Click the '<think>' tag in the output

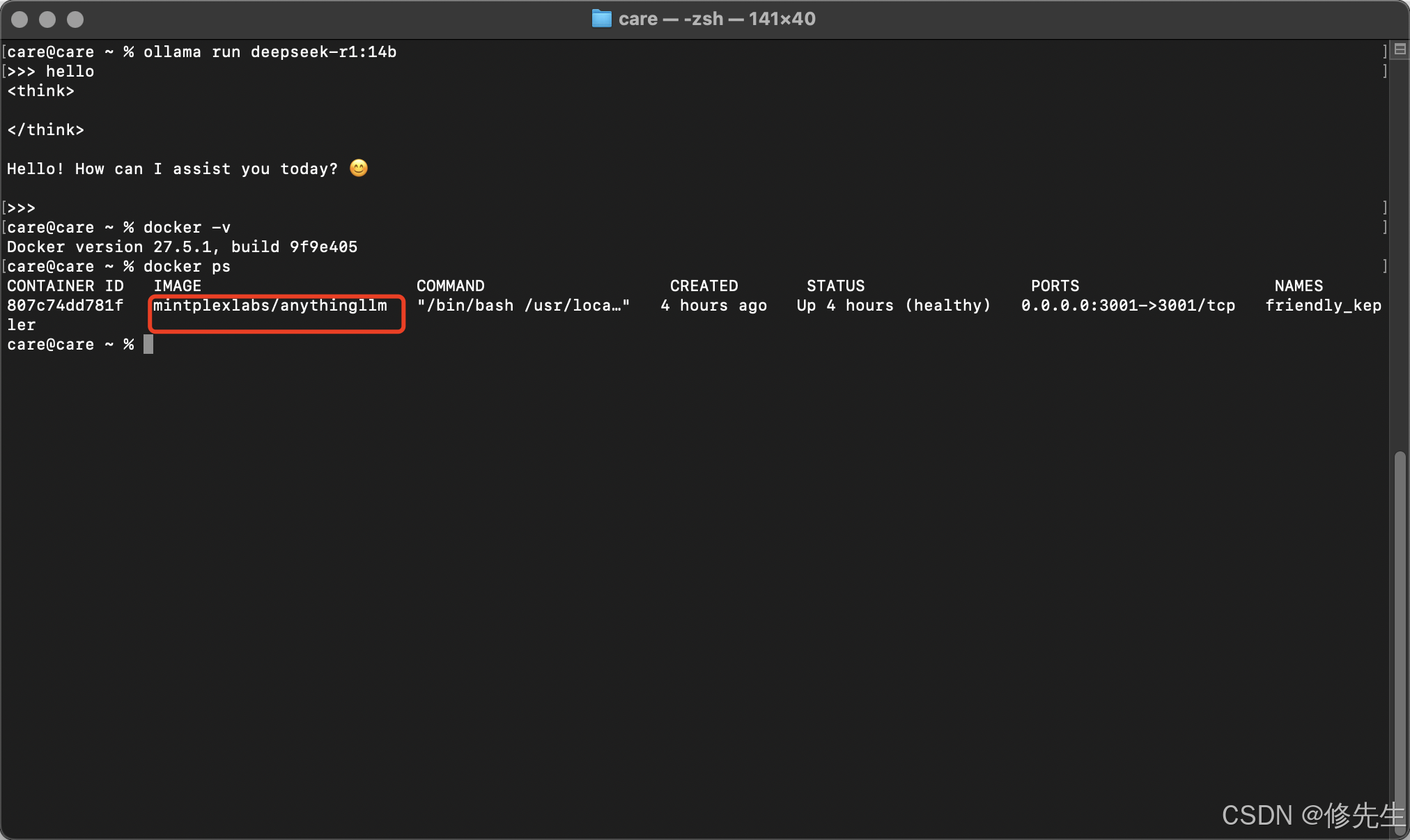click(x=40, y=91)
